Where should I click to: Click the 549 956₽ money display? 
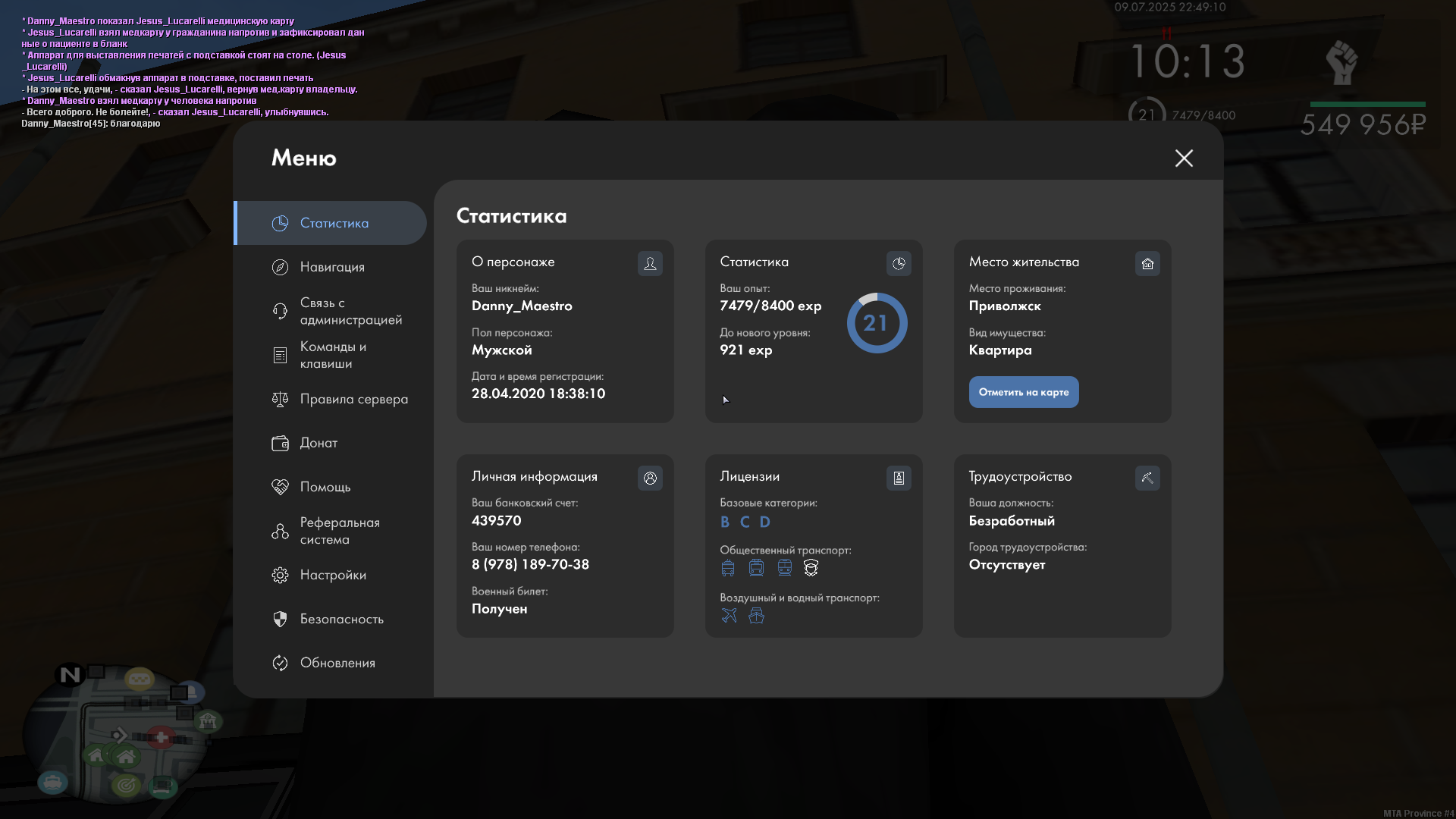[x=1363, y=125]
